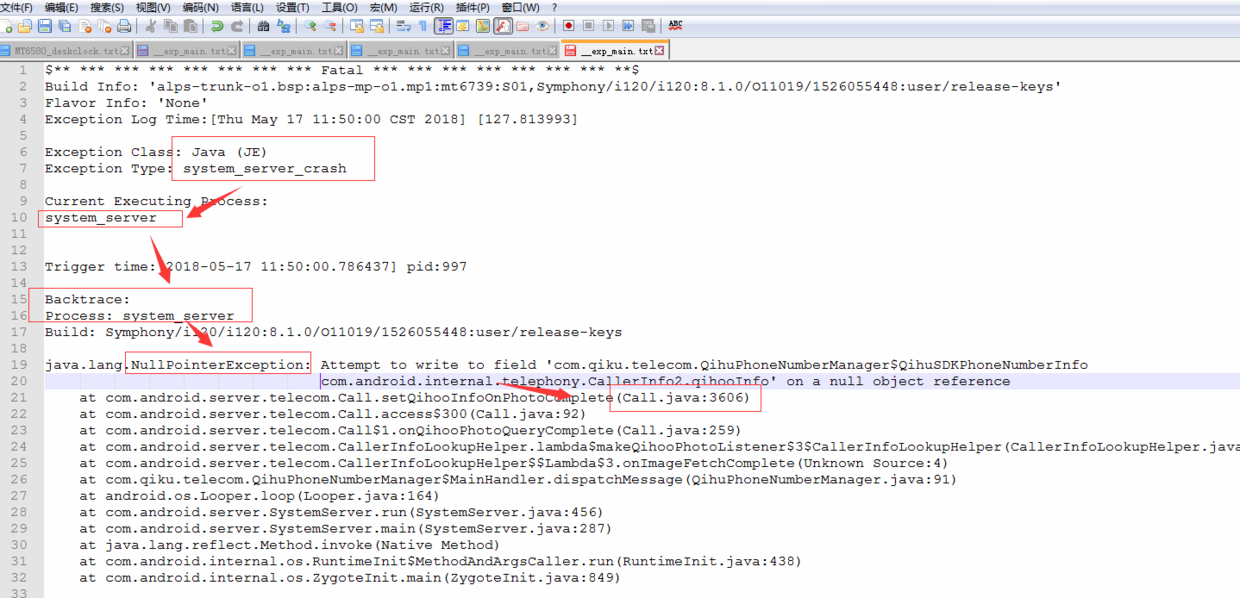Print the document using the printer icon

pyautogui.click(x=124, y=25)
